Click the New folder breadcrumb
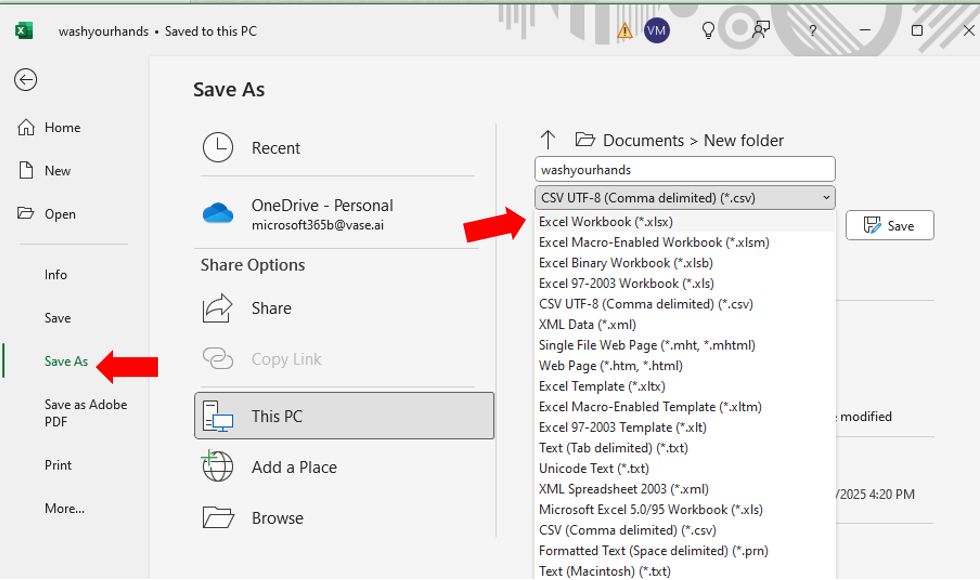The height and width of the screenshot is (580, 980). click(x=743, y=141)
